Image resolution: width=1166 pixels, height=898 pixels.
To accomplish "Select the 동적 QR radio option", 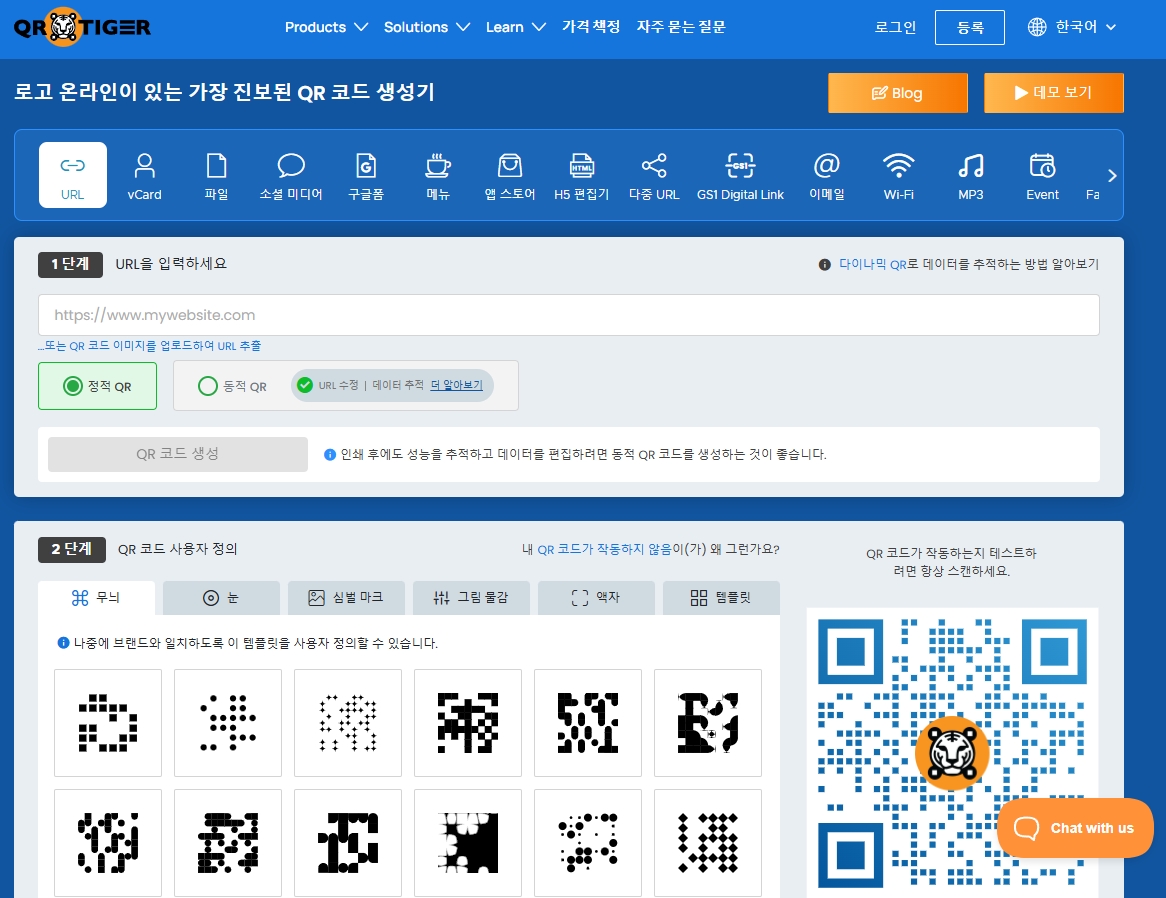I will click(x=207, y=386).
